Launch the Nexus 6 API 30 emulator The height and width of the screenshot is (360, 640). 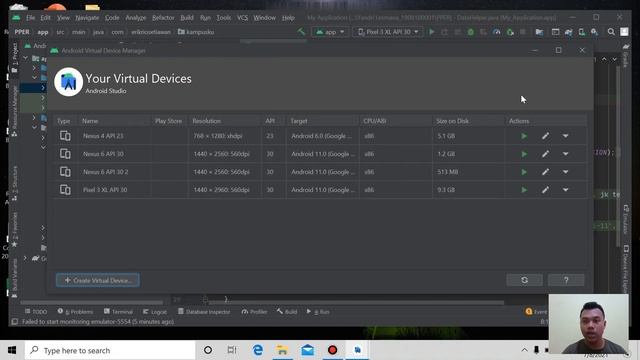(524, 154)
